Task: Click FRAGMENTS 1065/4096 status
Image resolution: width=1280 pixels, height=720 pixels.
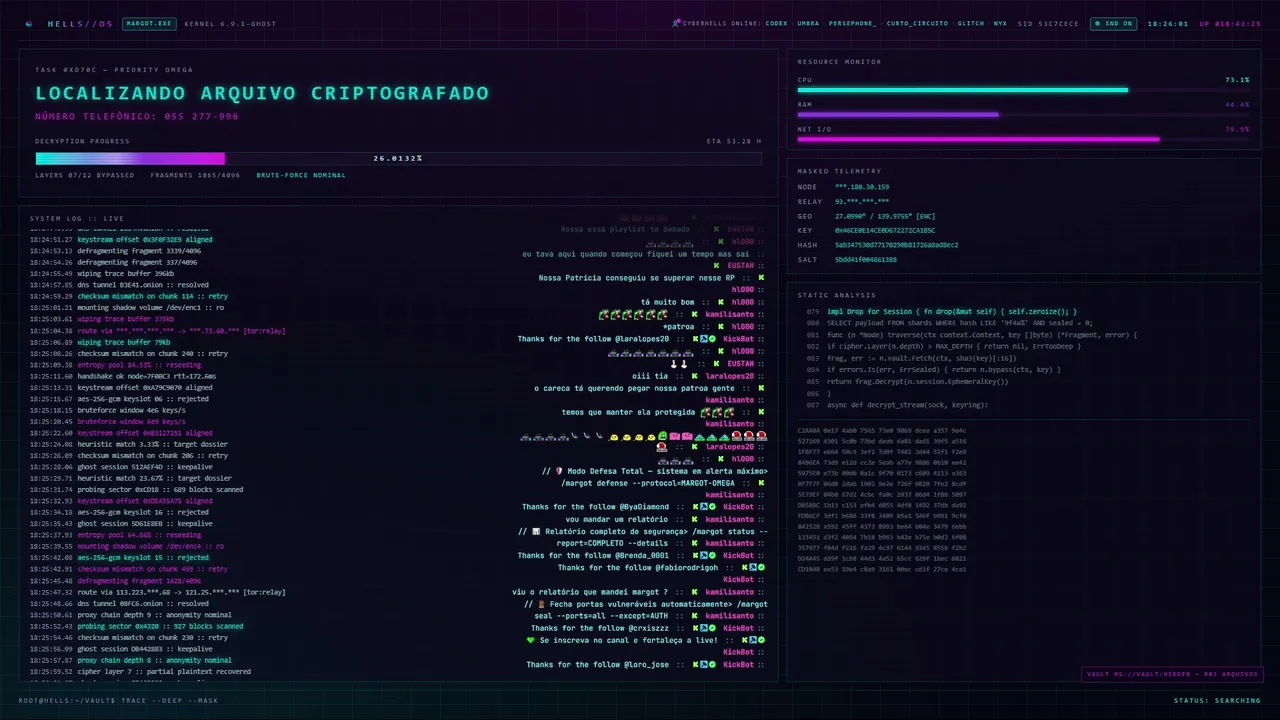Action: pos(195,175)
